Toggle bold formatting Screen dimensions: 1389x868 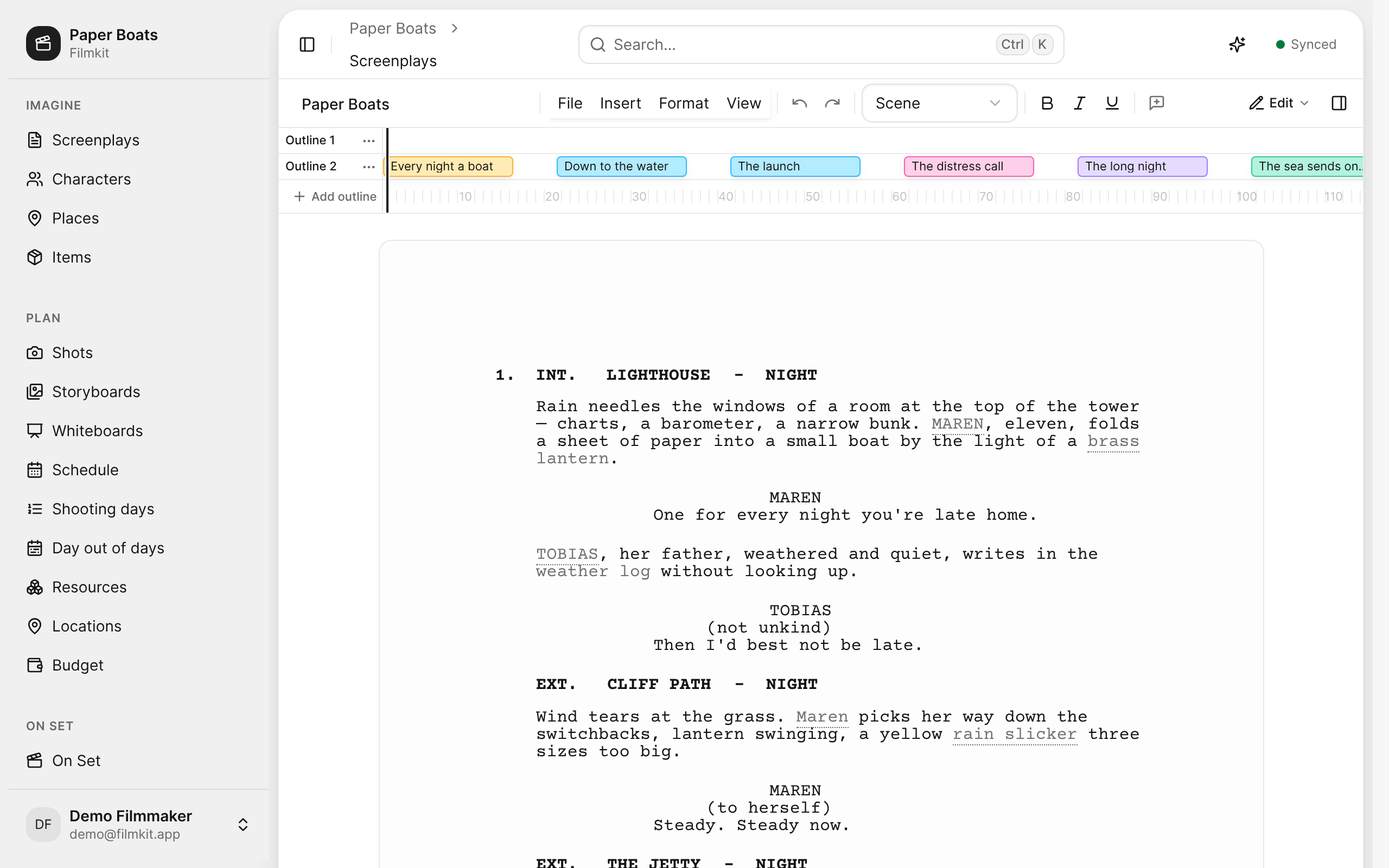coord(1047,103)
